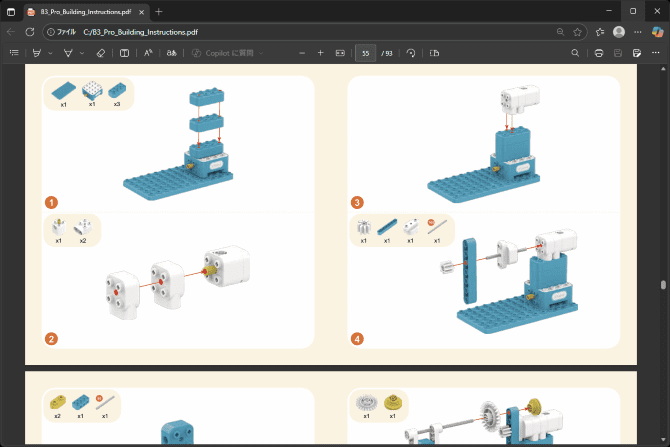Print the PDF document

(x=598, y=52)
